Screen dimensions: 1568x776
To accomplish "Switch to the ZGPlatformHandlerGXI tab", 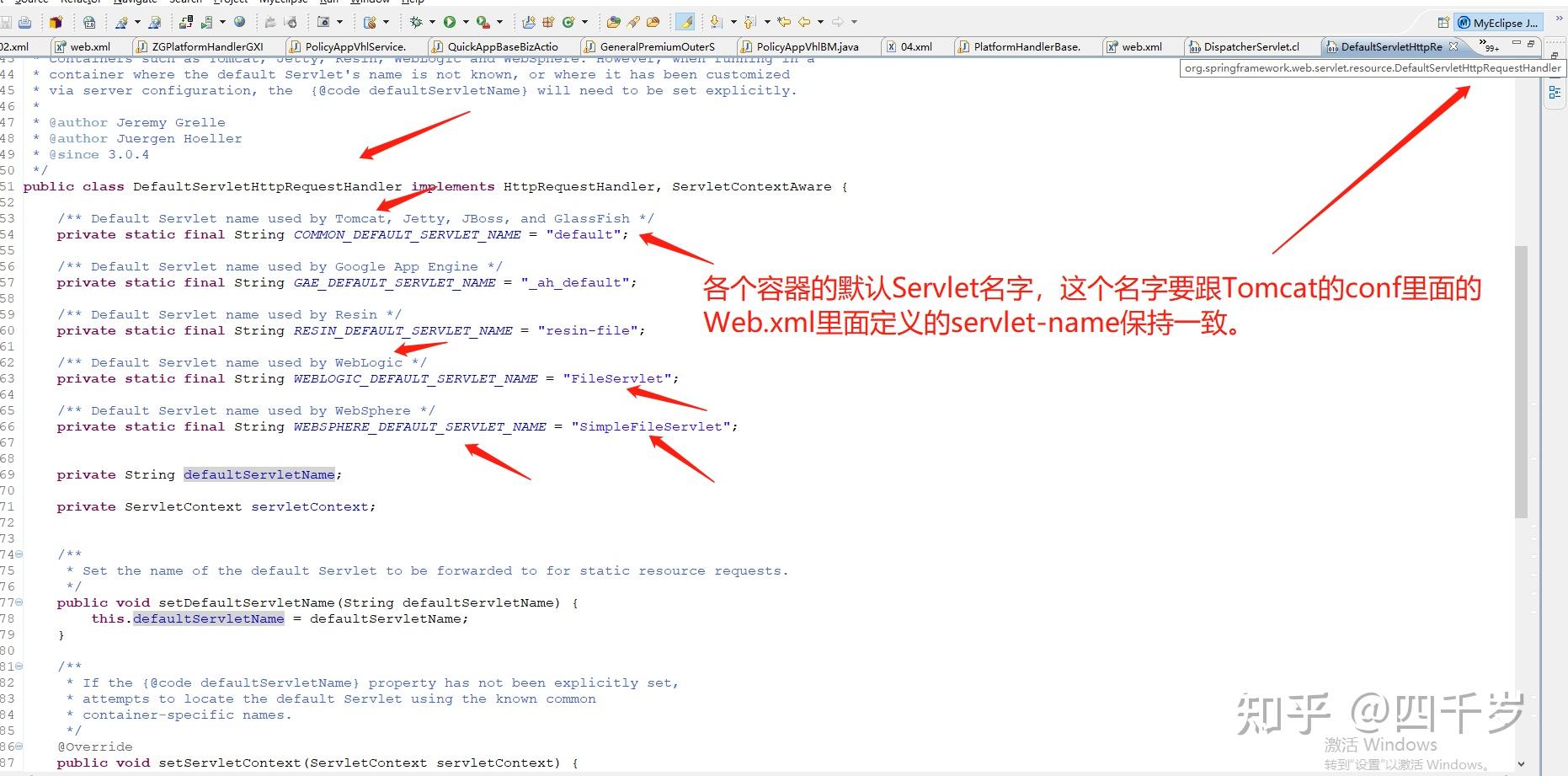I will [207, 47].
